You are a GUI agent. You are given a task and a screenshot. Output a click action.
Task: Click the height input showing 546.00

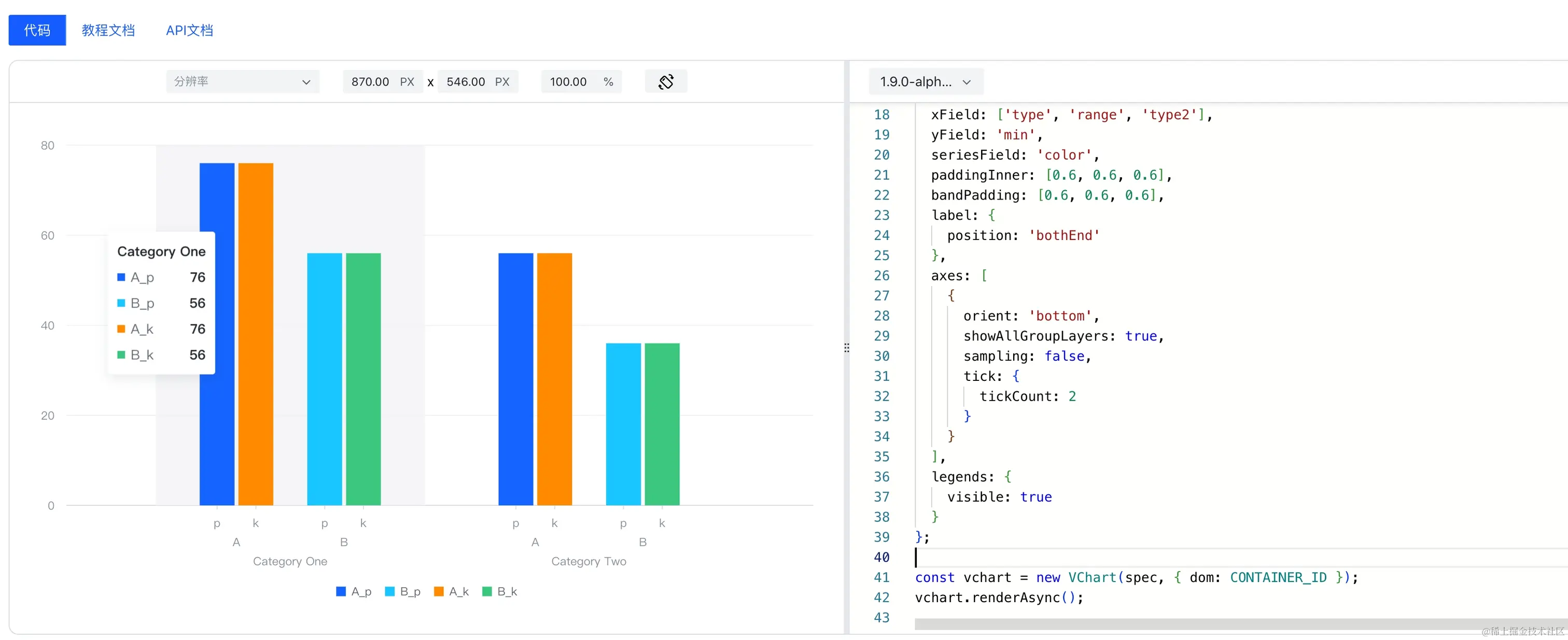pyautogui.click(x=466, y=81)
